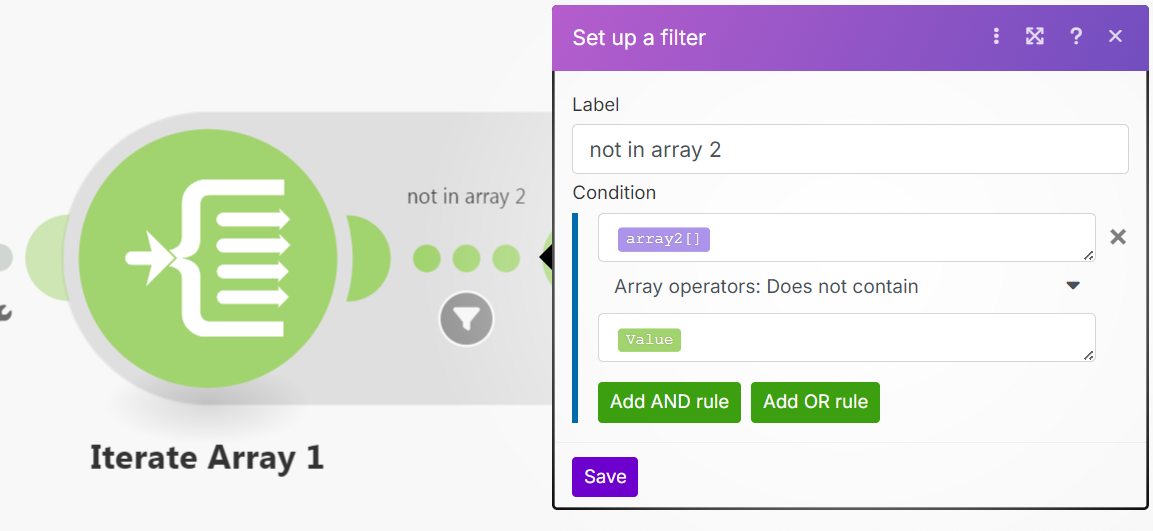The width and height of the screenshot is (1153, 531).
Task: Select the array2[] variable pill
Action: click(664, 239)
